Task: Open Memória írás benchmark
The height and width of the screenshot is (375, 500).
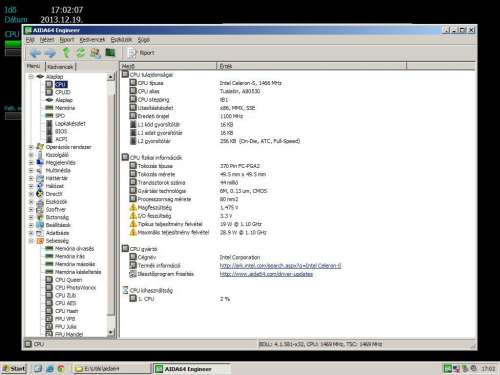Action: 70,256
